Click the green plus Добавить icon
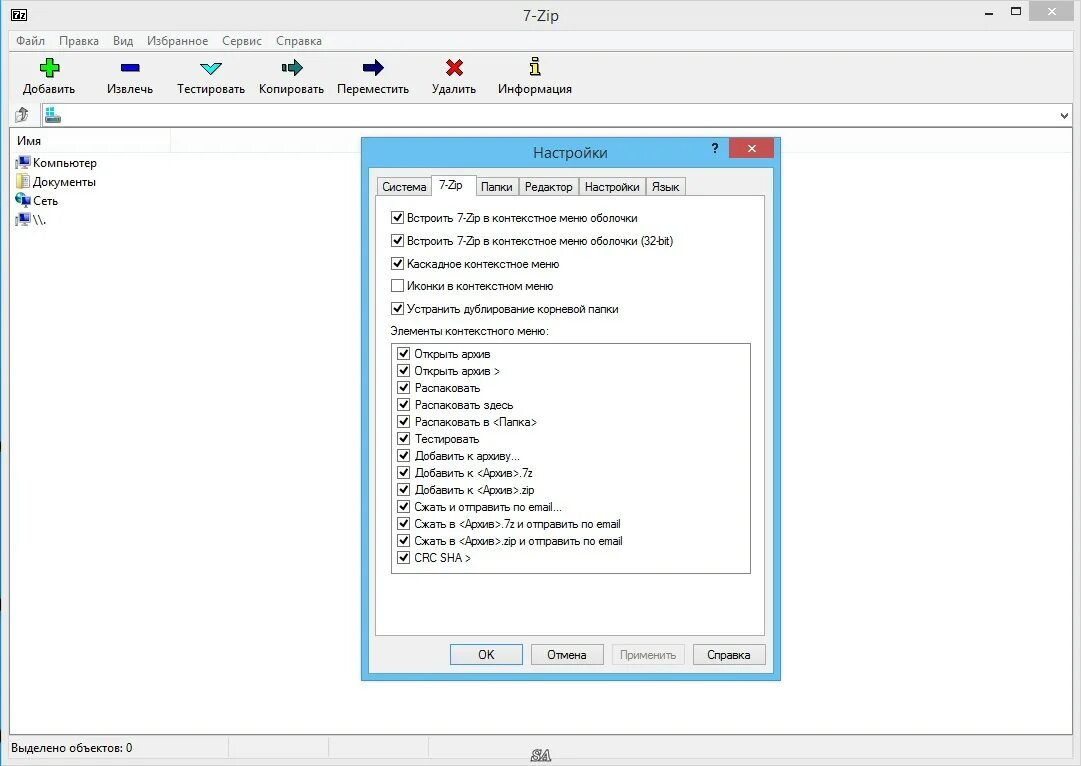The width and height of the screenshot is (1081, 766). (x=49, y=68)
